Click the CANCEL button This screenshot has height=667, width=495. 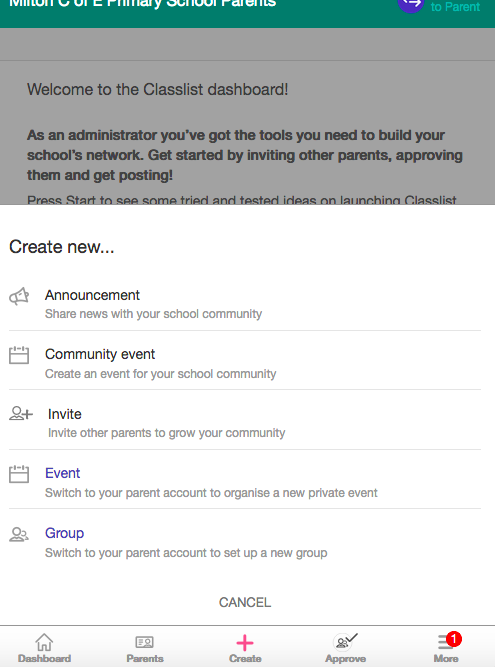245,602
